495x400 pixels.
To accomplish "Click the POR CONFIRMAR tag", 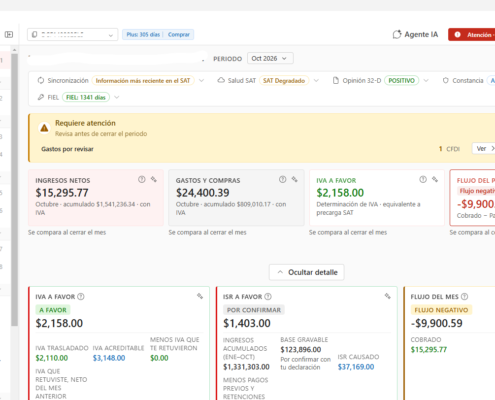I will tap(254, 310).
